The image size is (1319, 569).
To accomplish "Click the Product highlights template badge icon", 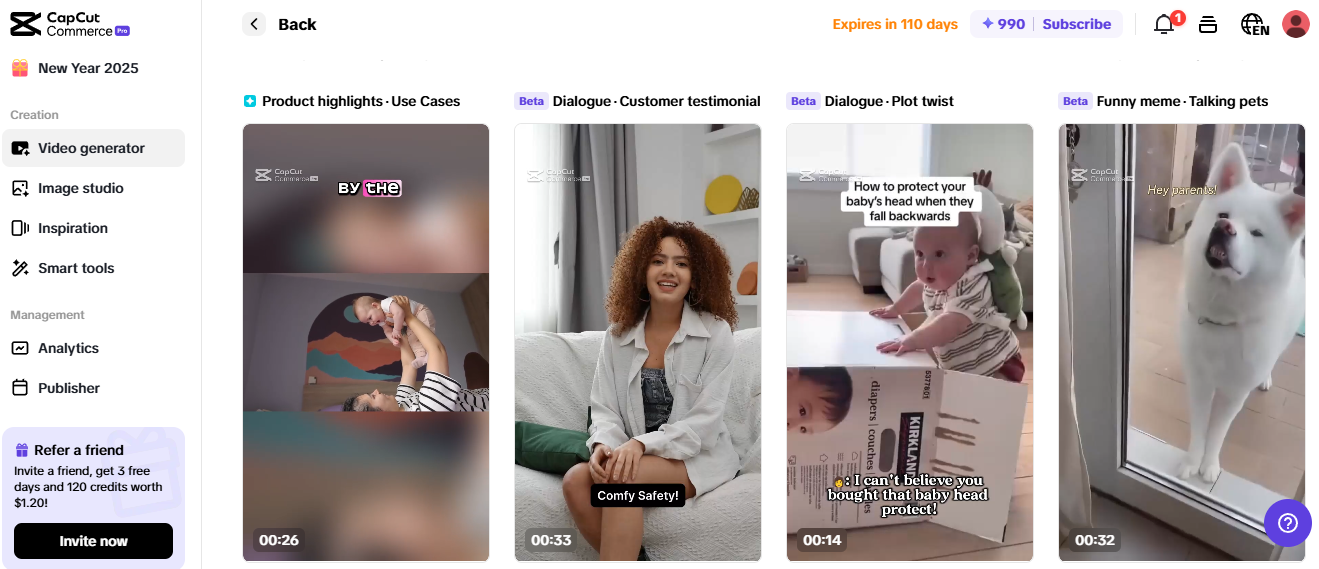I will (x=250, y=101).
